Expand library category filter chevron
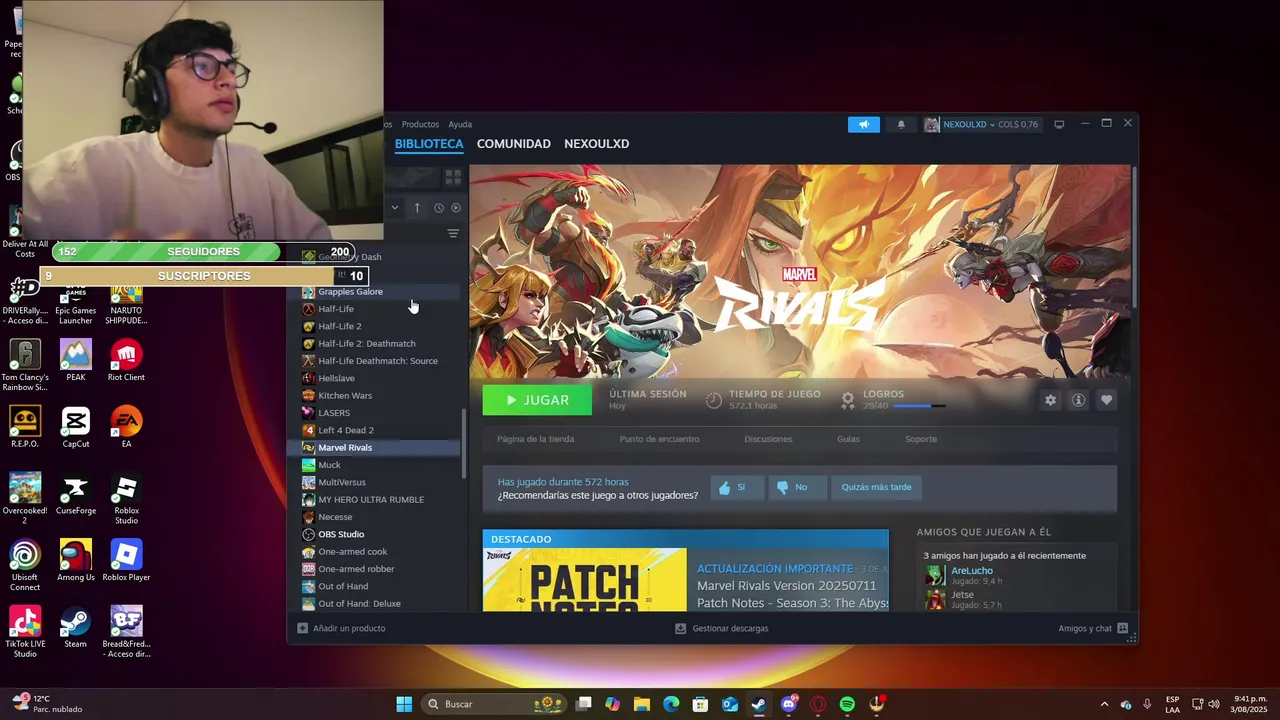 (395, 208)
